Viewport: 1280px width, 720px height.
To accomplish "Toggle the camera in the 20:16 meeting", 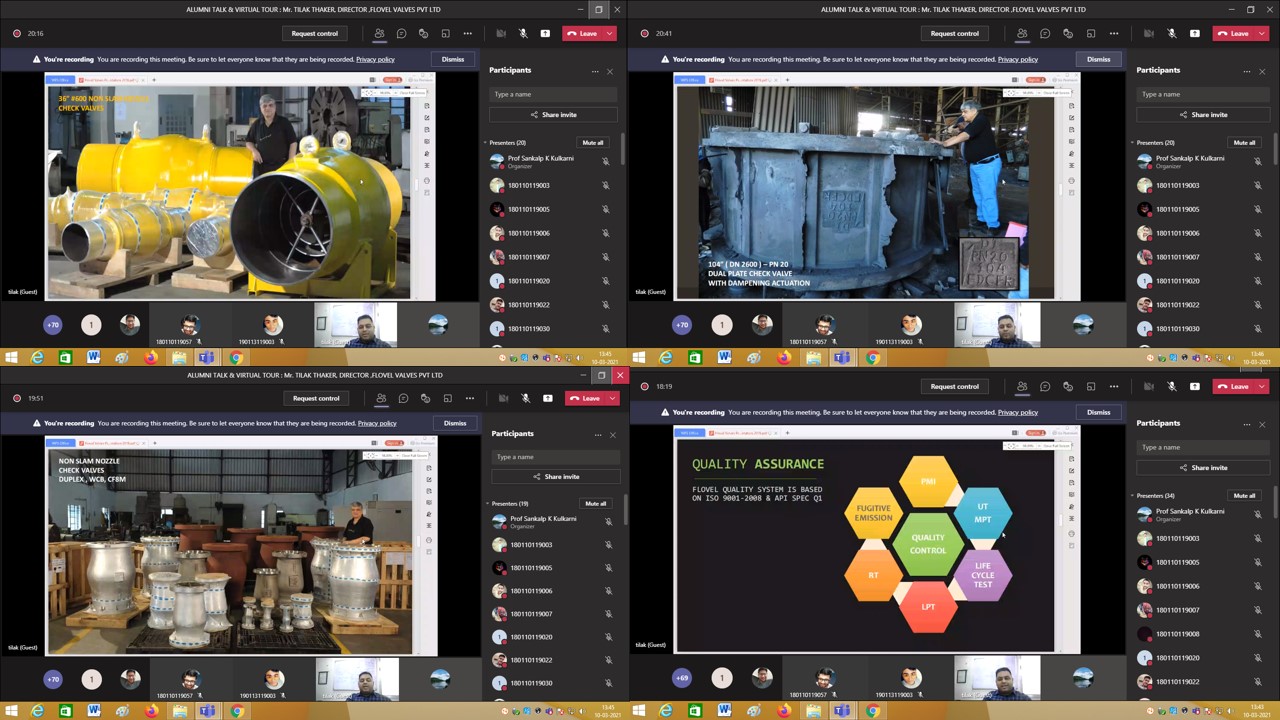I will [x=501, y=33].
